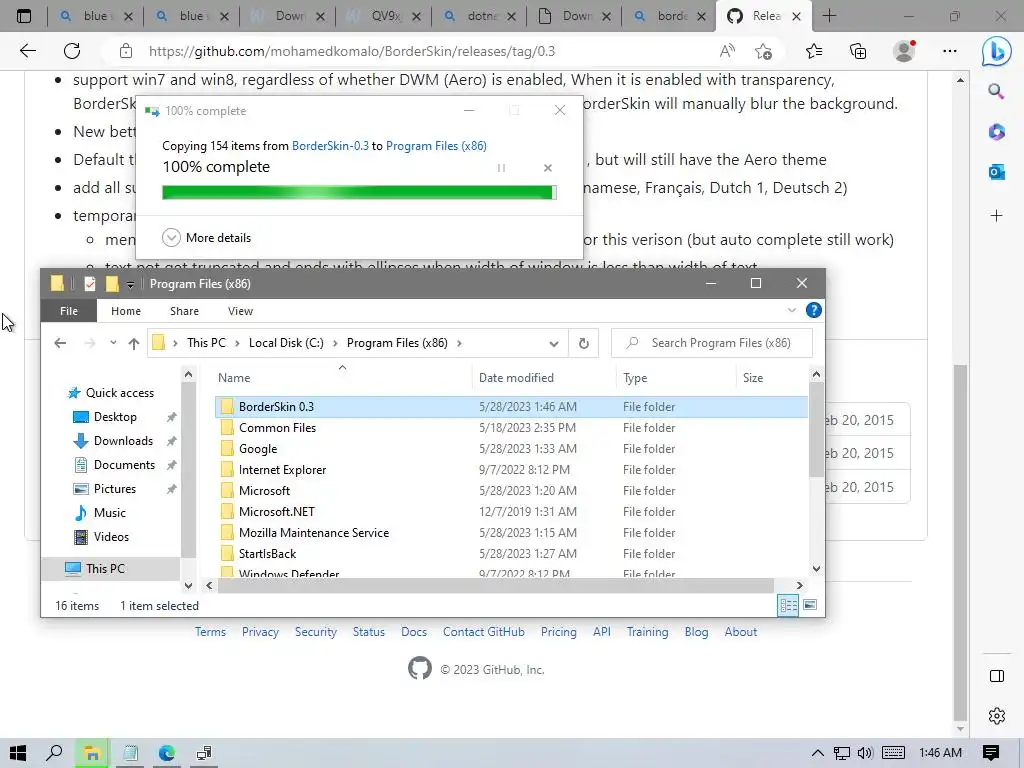
Task: Open Microsoft 365 sidebar icon
Action: [997, 132]
